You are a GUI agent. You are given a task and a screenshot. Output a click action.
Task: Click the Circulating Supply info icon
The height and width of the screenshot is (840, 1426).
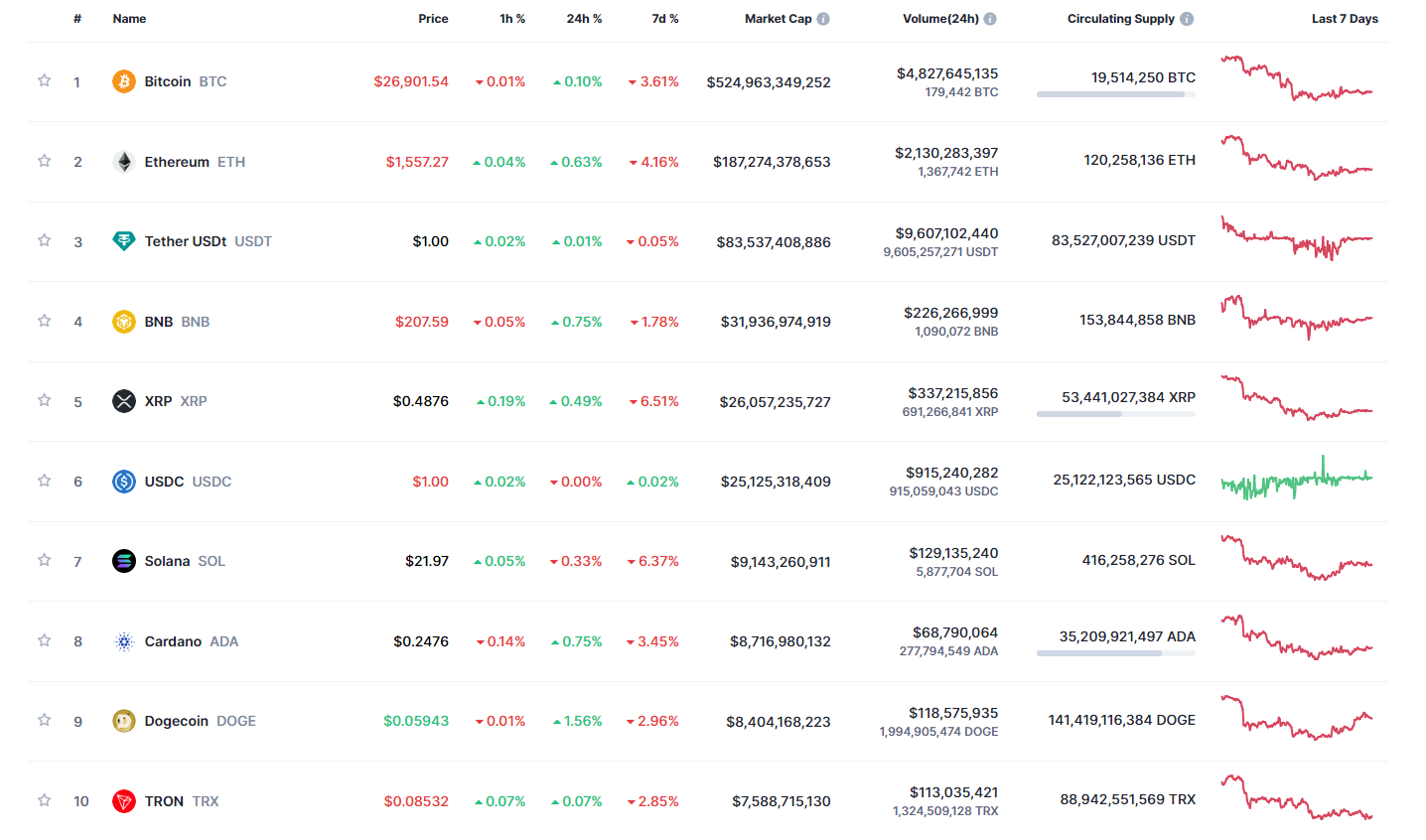1187,19
